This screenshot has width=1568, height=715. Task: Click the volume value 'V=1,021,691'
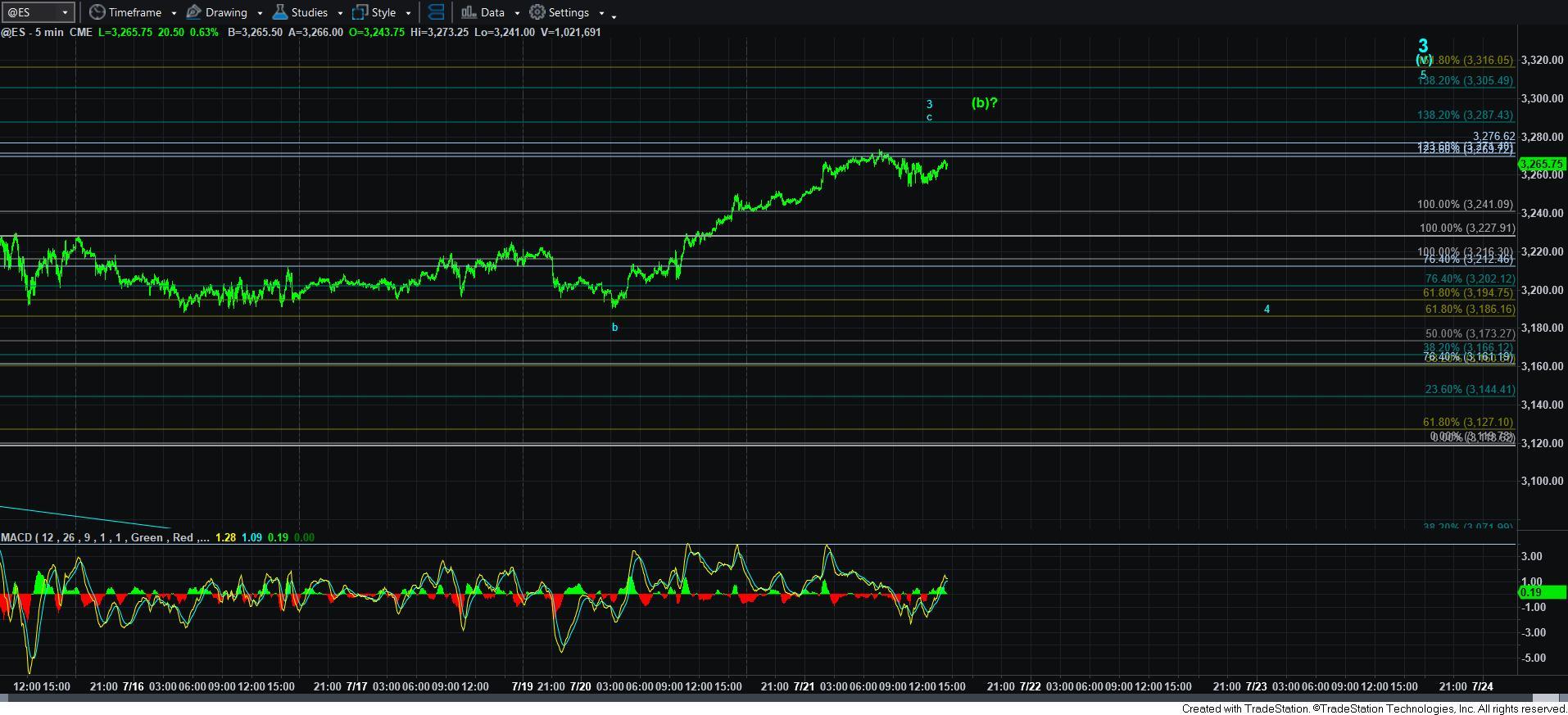571,32
